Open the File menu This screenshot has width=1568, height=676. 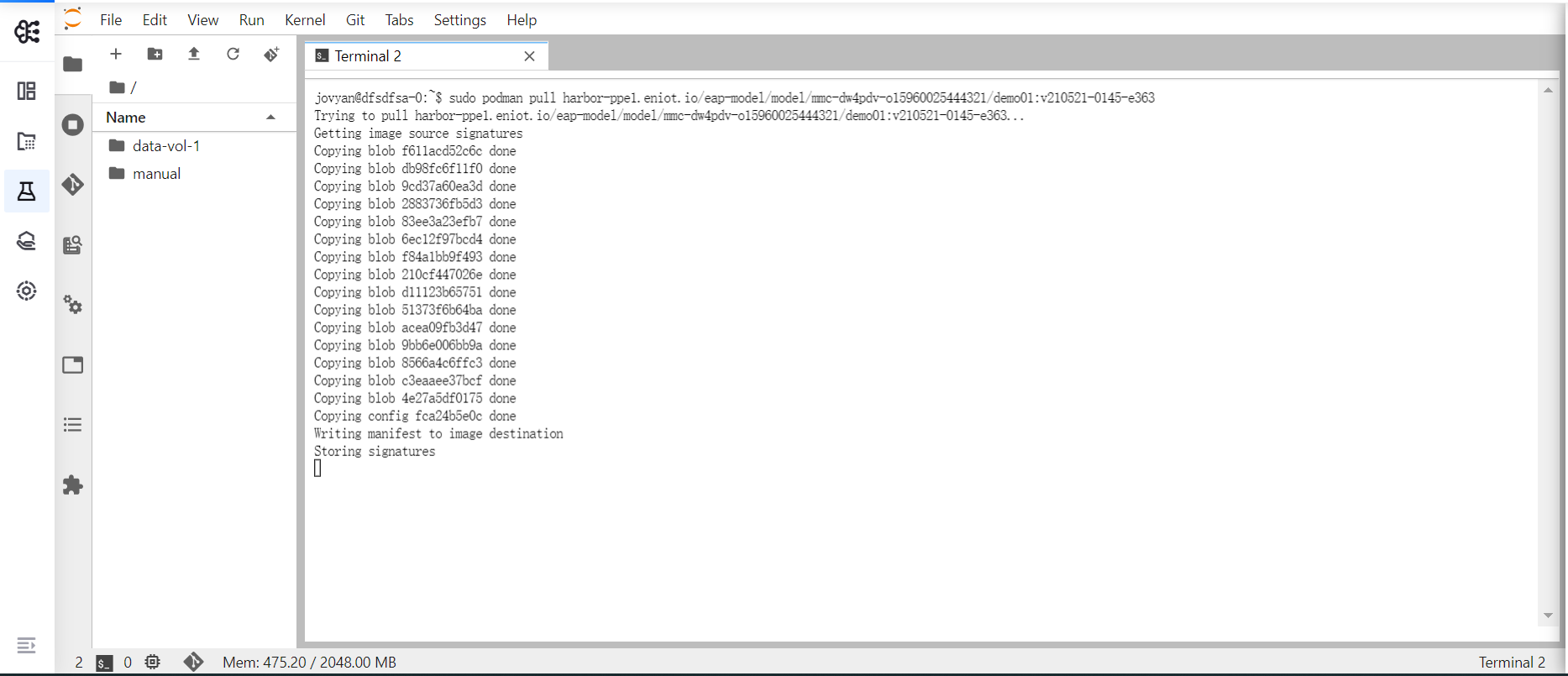111,20
